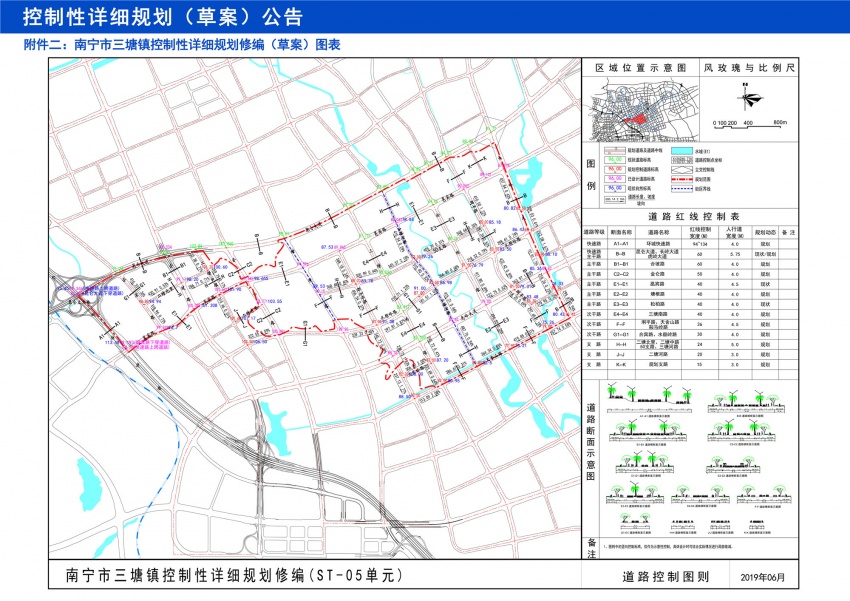The image size is (850, 601).
Task: Select the cyan water area legend swatch
Action: (x=682, y=151)
